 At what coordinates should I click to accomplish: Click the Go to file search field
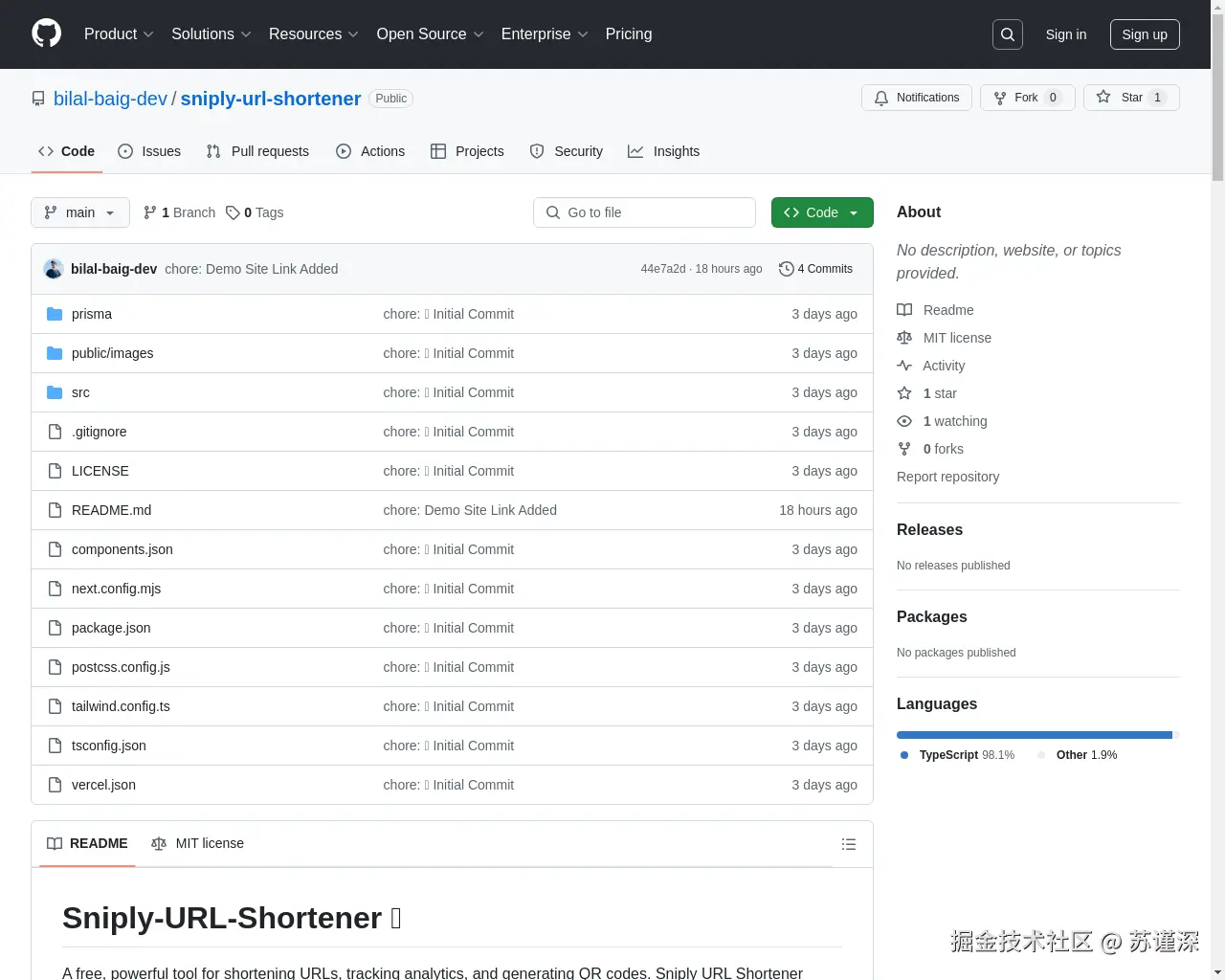pyautogui.click(x=644, y=212)
